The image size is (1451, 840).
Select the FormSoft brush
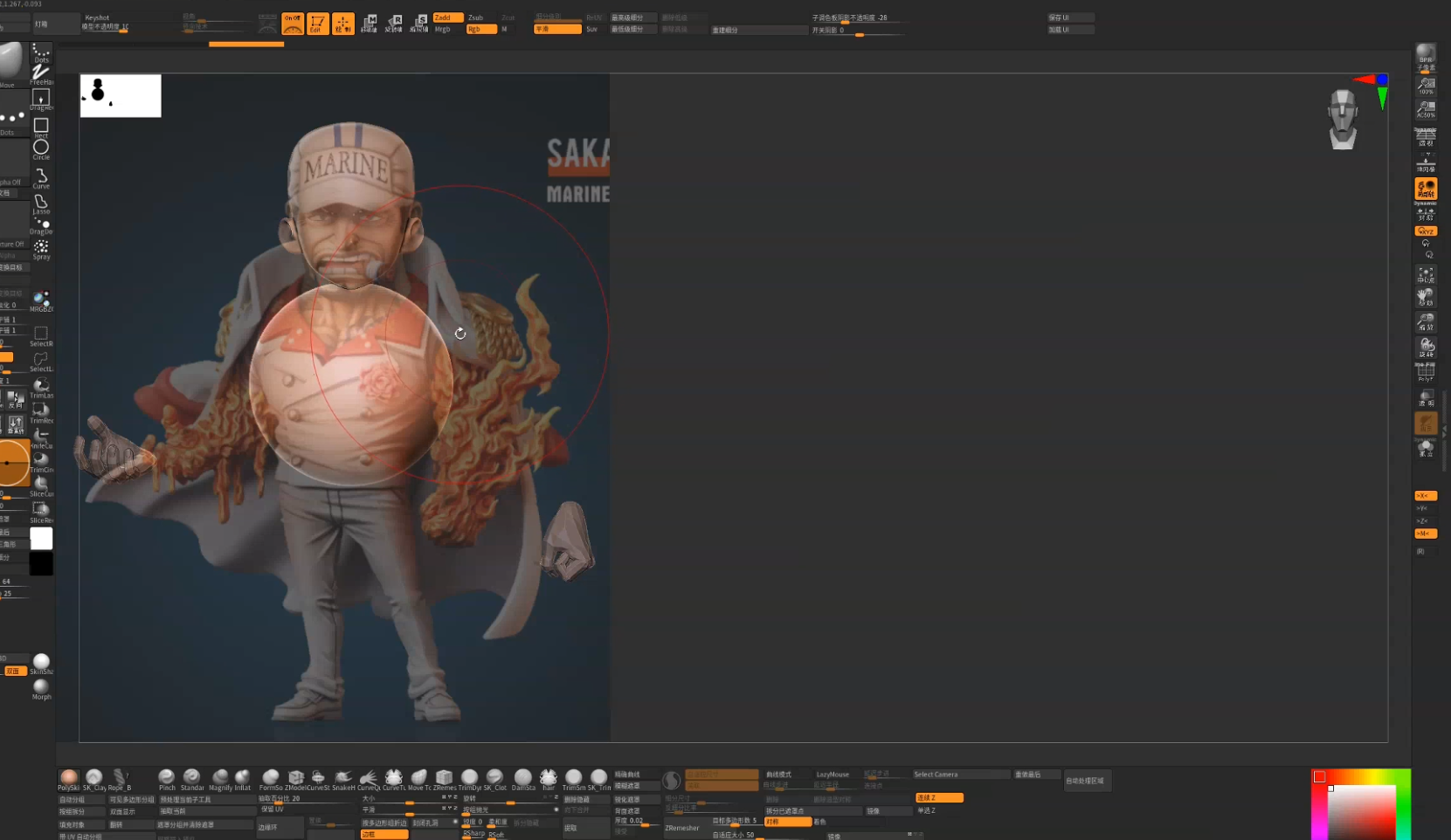pos(271,779)
